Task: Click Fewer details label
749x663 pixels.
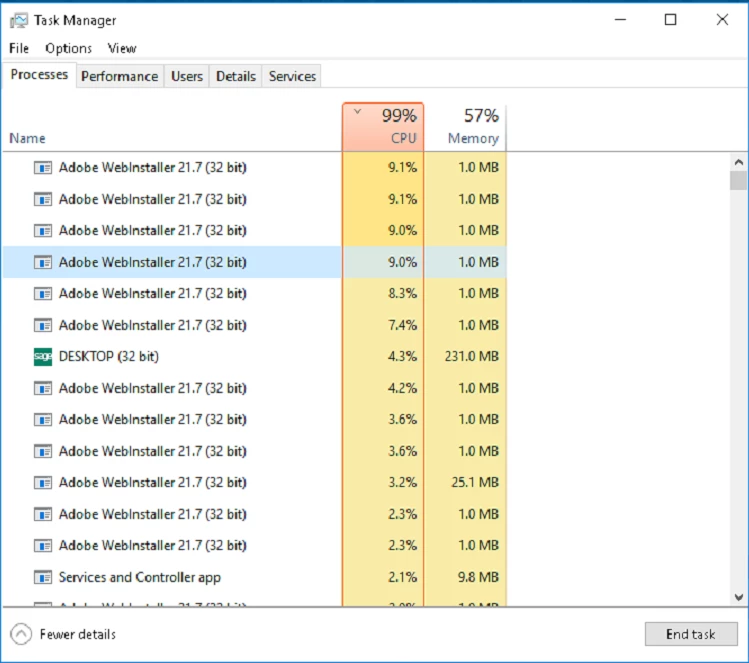Action: [78, 634]
